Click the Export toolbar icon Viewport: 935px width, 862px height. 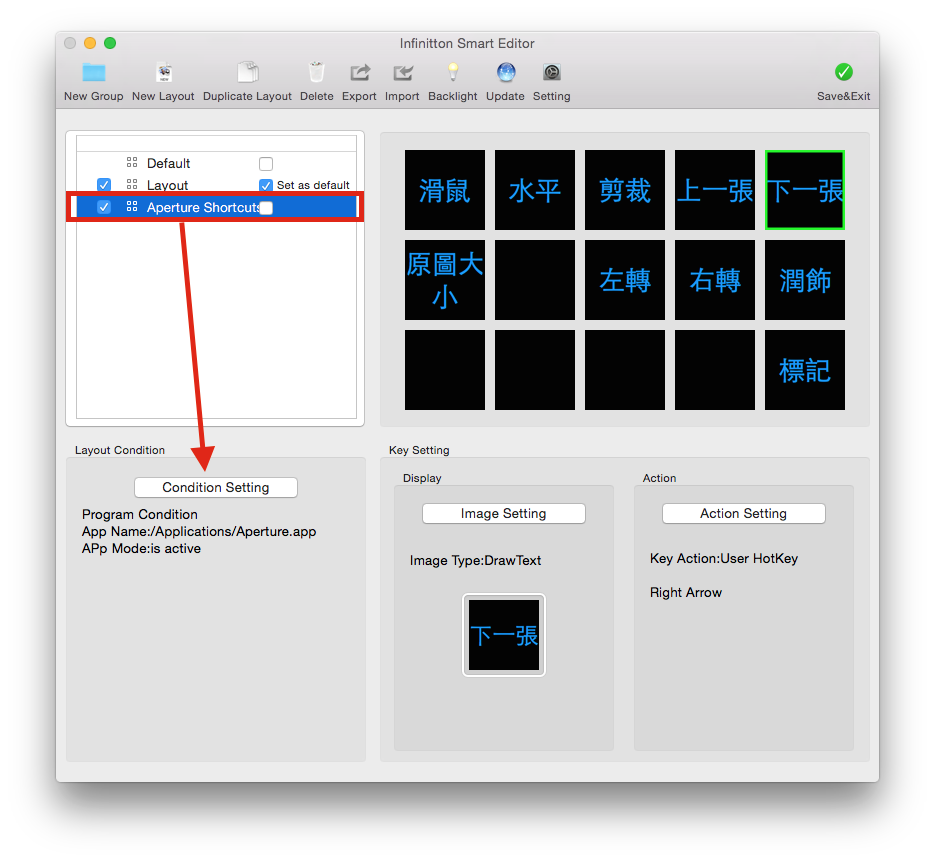coord(359,73)
